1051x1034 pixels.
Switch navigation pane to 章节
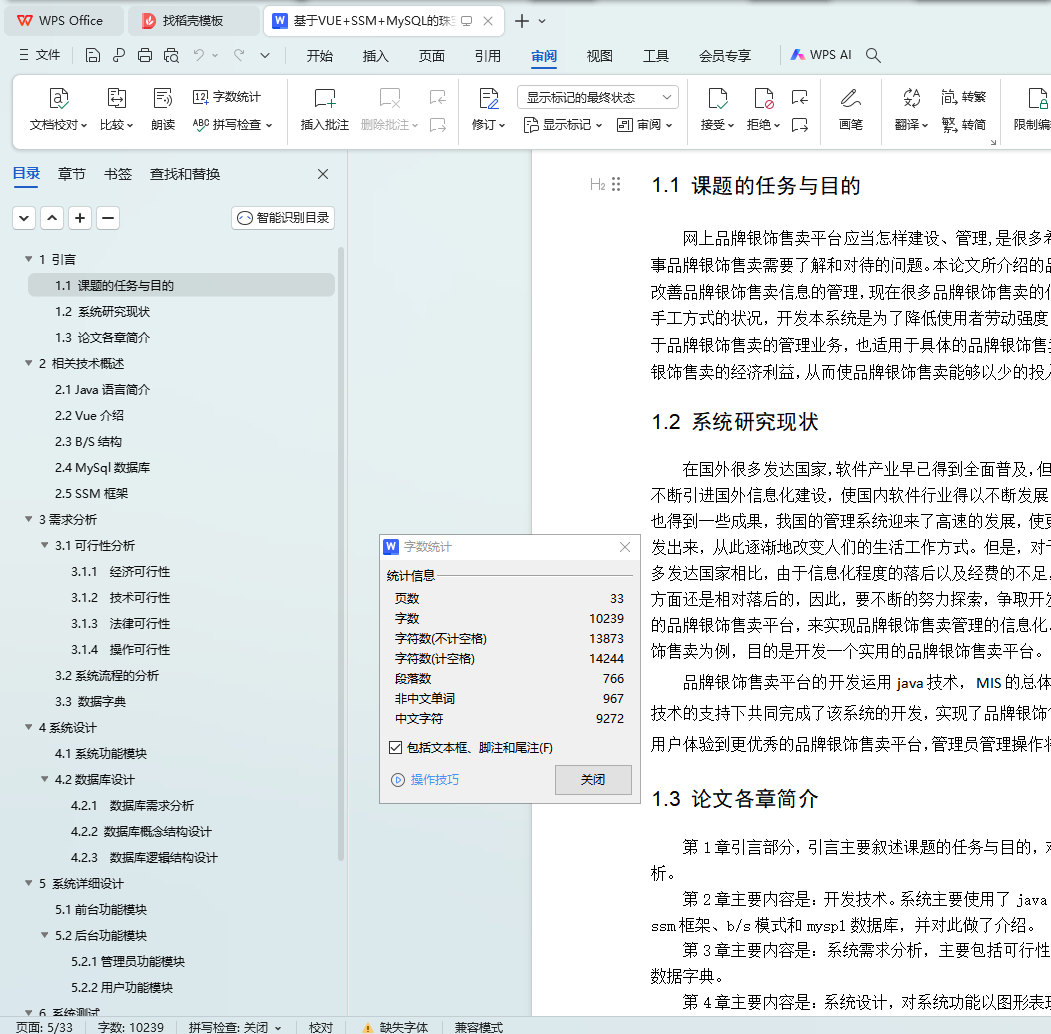pyautogui.click(x=71, y=174)
